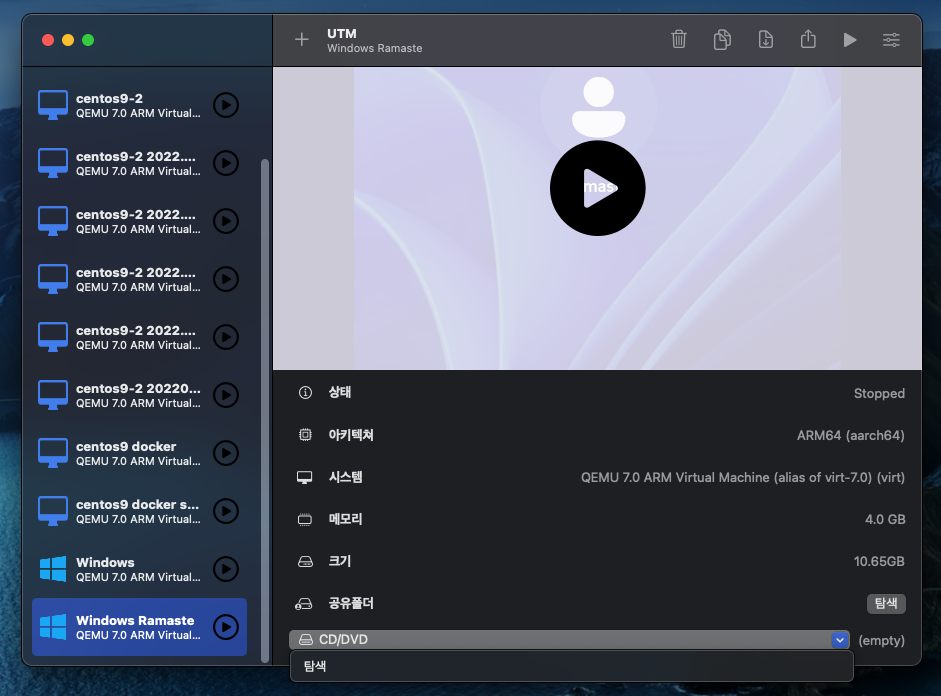Minimize the UTM window with yellow button
Image resolution: width=941 pixels, height=696 pixels.
click(x=68, y=40)
